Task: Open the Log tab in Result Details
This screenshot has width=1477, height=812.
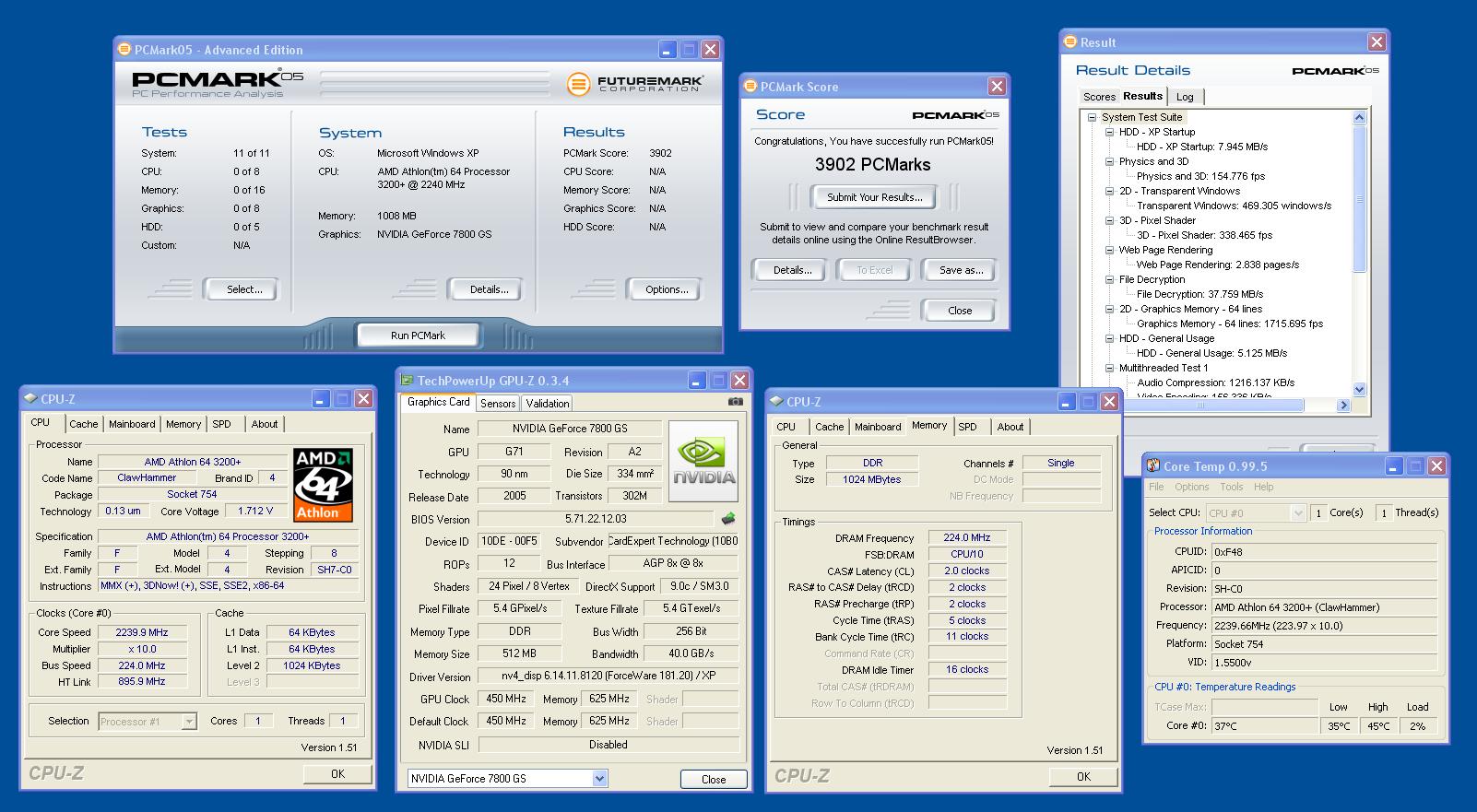Action: (x=1185, y=97)
